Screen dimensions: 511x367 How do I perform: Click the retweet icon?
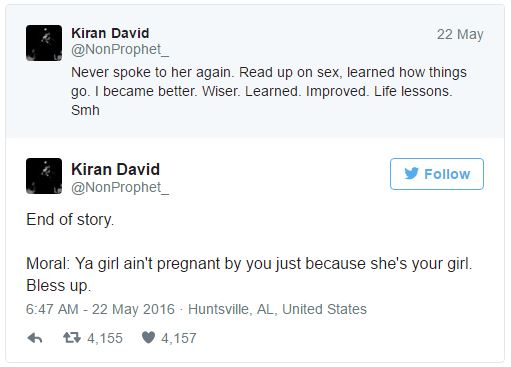click(72, 338)
